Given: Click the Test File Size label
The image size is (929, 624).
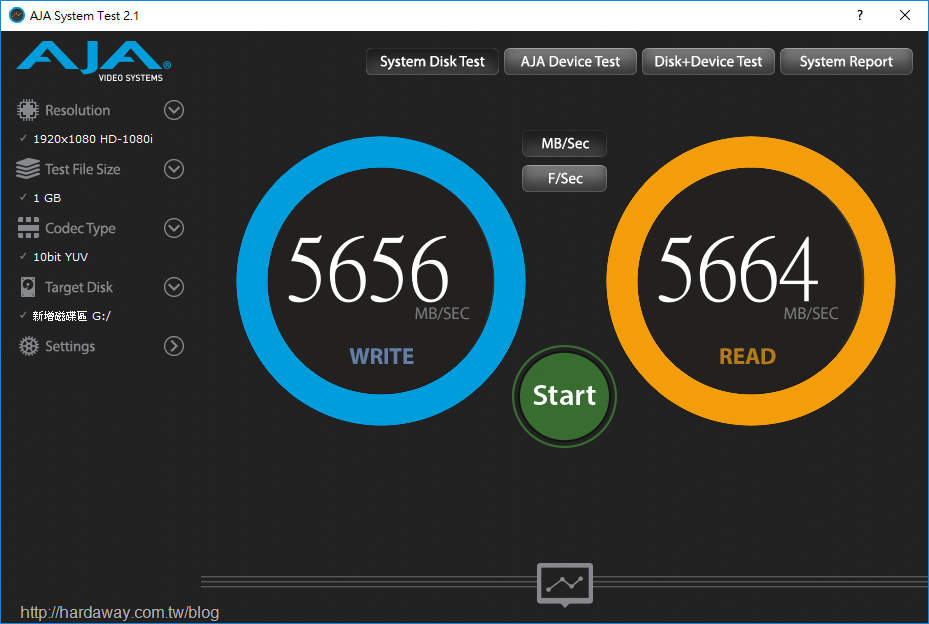Looking at the screenshot, I should tap(83, 169).
